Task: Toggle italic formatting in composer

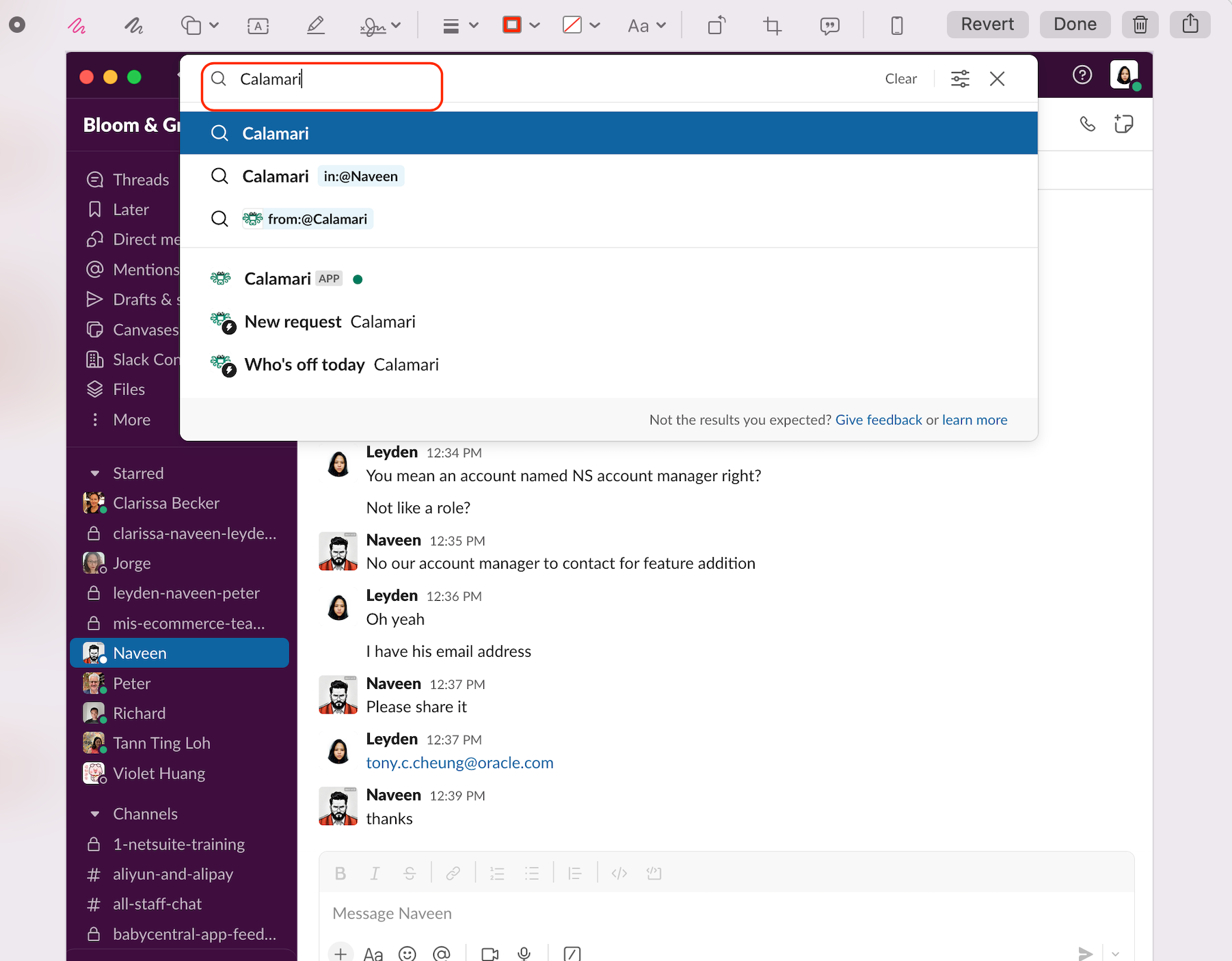Action: pyautogui.click(x=375, y=873)
